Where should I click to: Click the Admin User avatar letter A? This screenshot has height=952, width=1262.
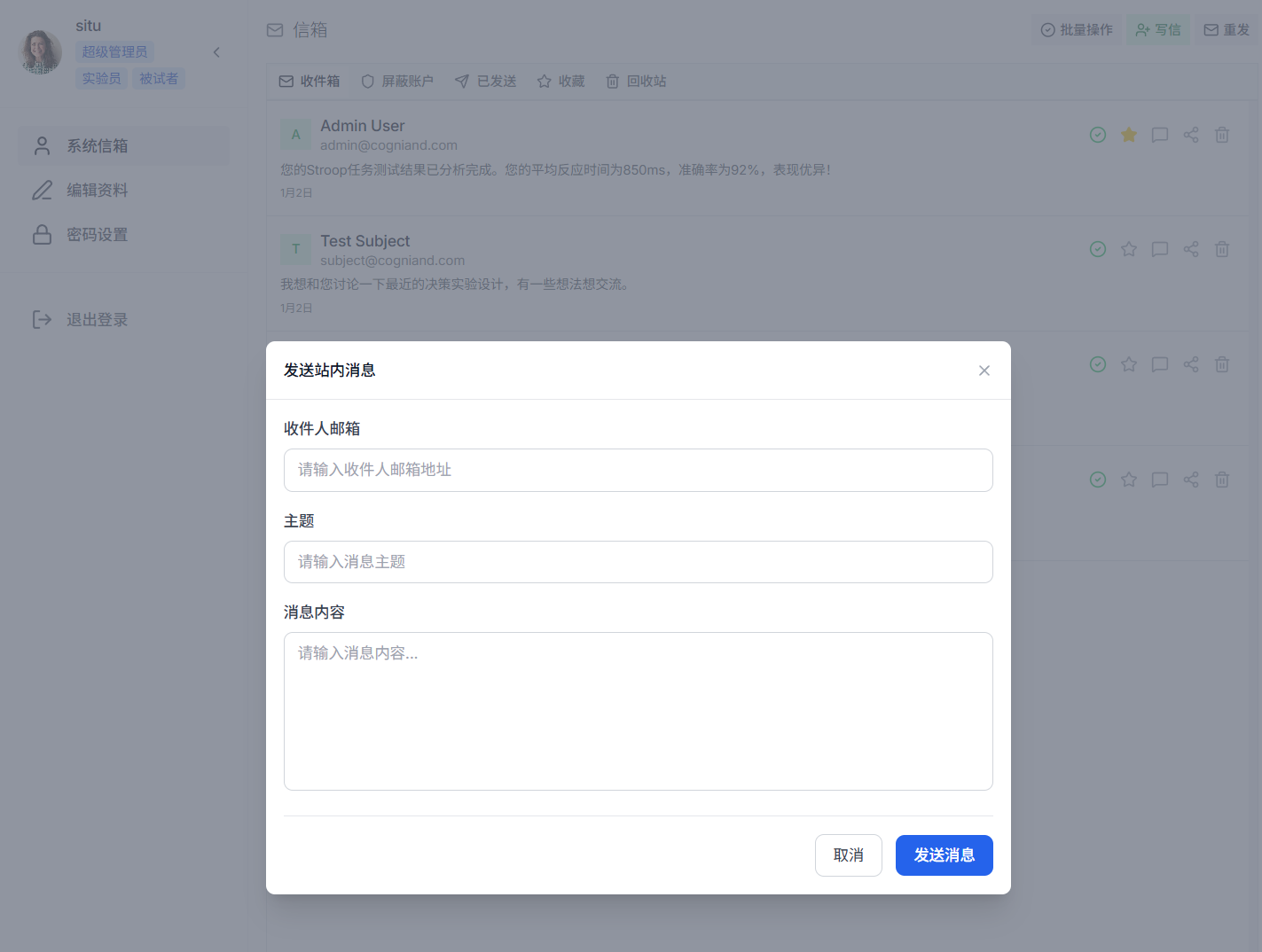click(x=296, y=135)
